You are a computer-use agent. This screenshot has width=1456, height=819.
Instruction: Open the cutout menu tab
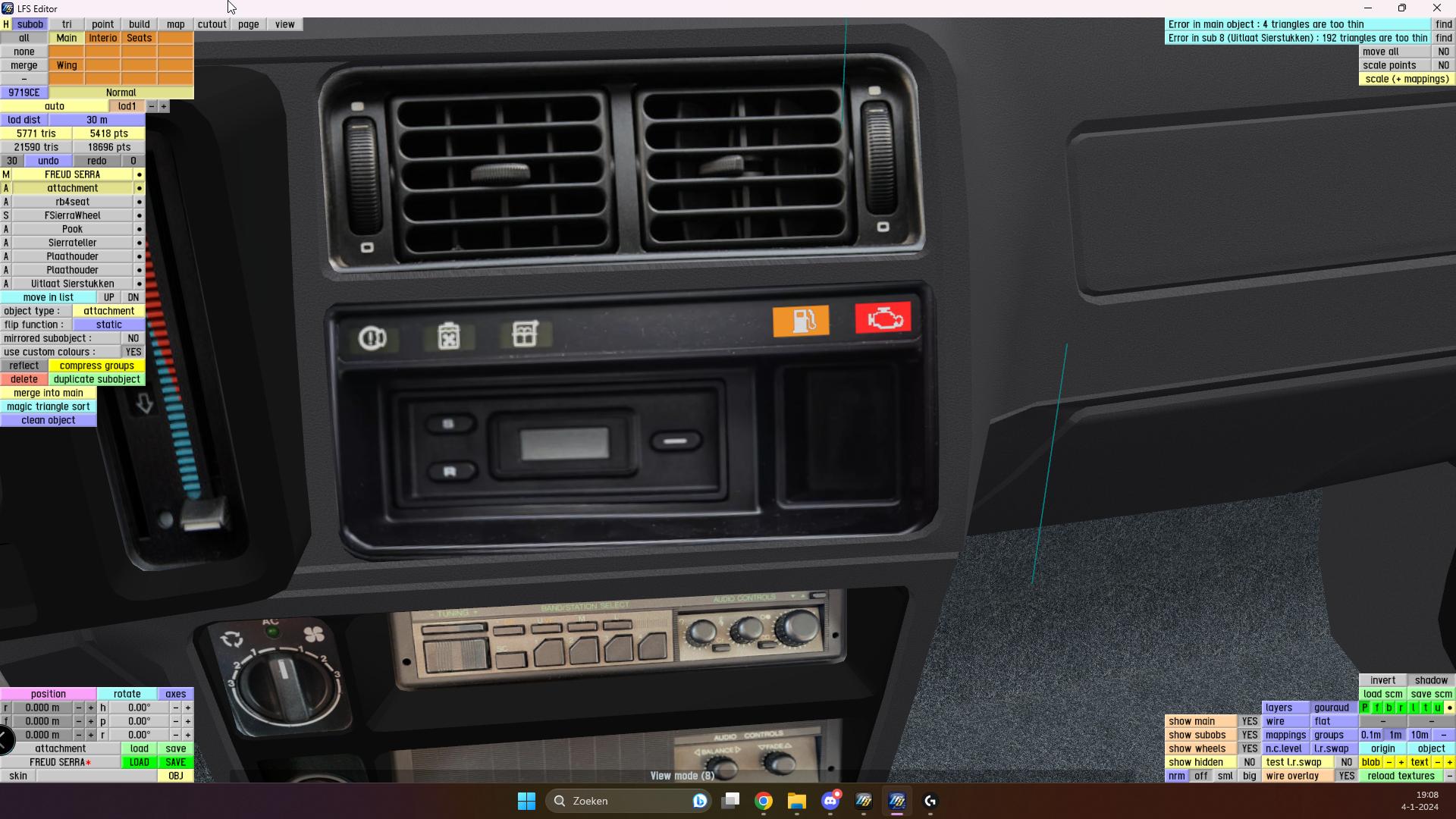point(212,24)
